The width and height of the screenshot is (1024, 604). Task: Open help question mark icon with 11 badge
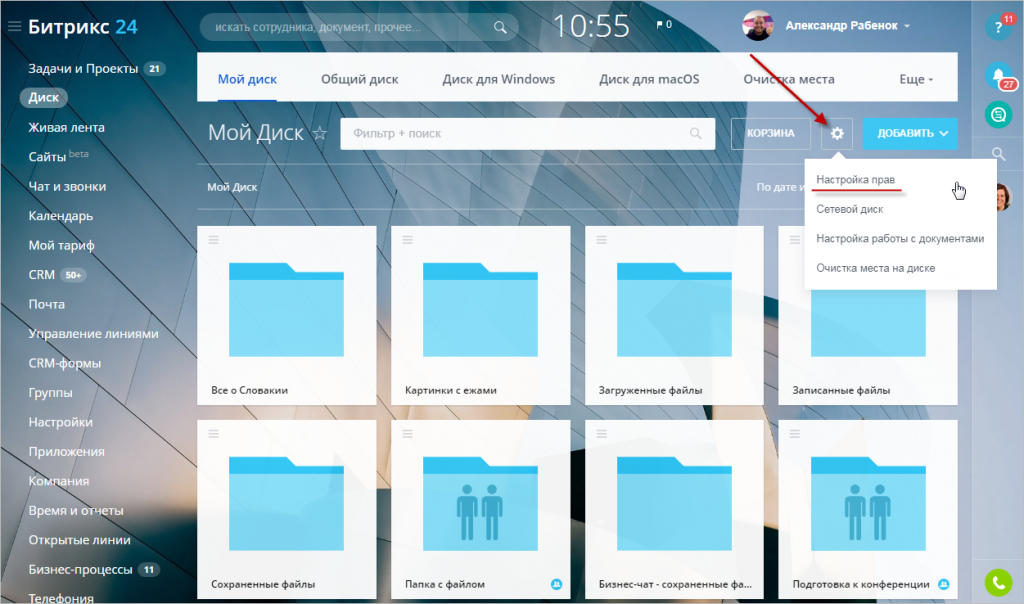[998, 27]
